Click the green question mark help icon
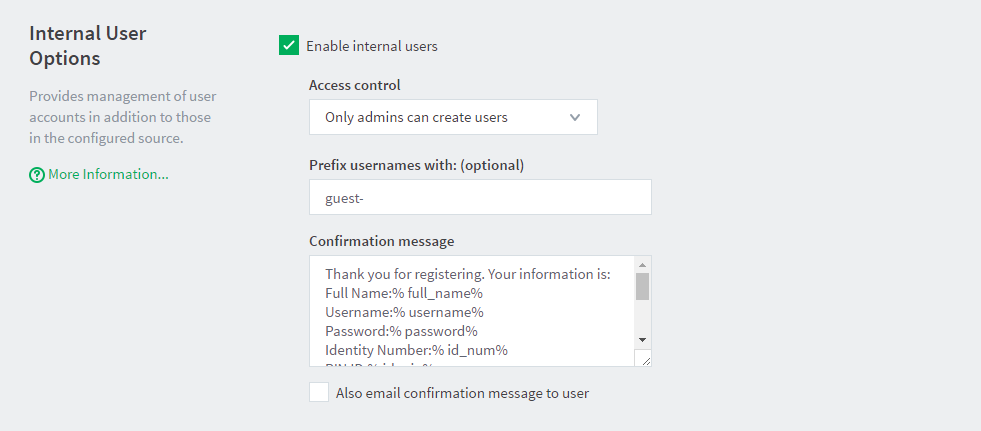 click(x=37, y=175)
